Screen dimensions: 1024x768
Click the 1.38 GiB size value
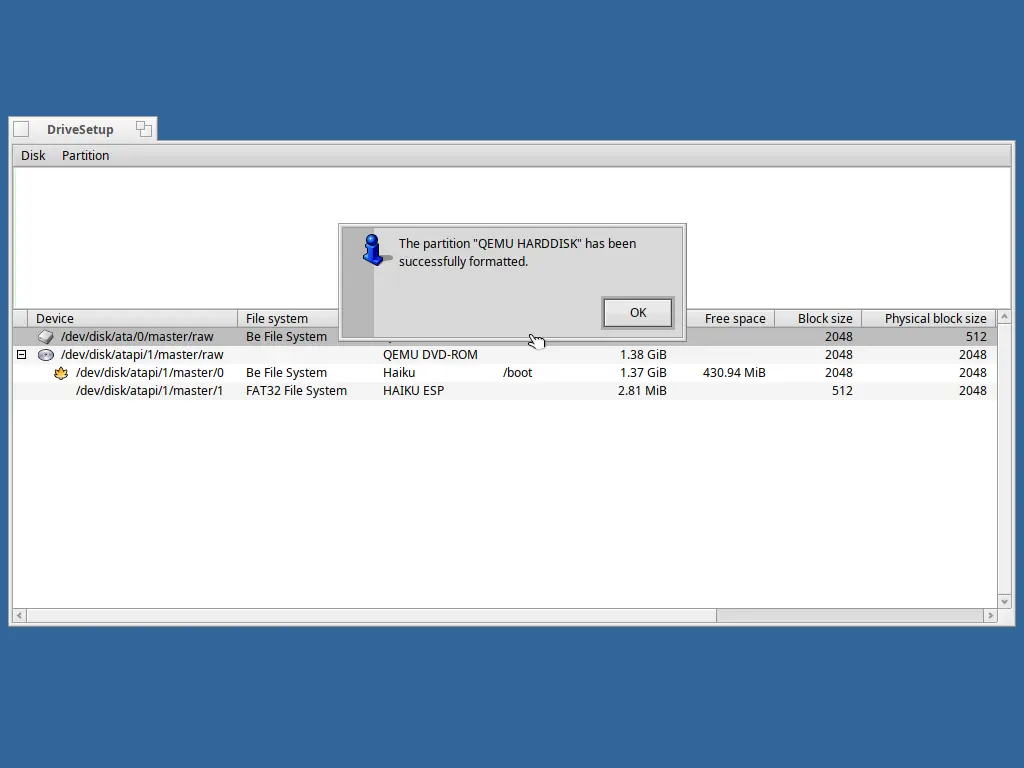643,355
